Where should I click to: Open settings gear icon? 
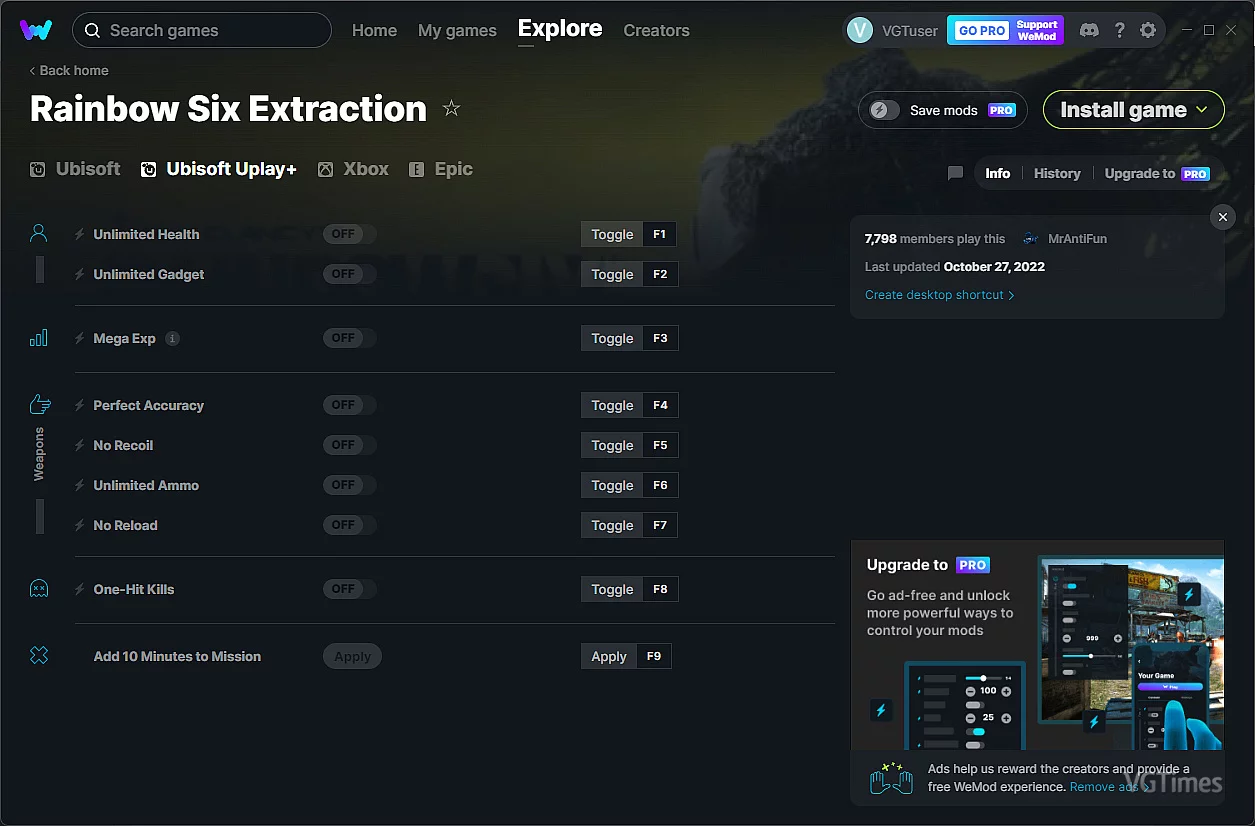click(1148, 30)
